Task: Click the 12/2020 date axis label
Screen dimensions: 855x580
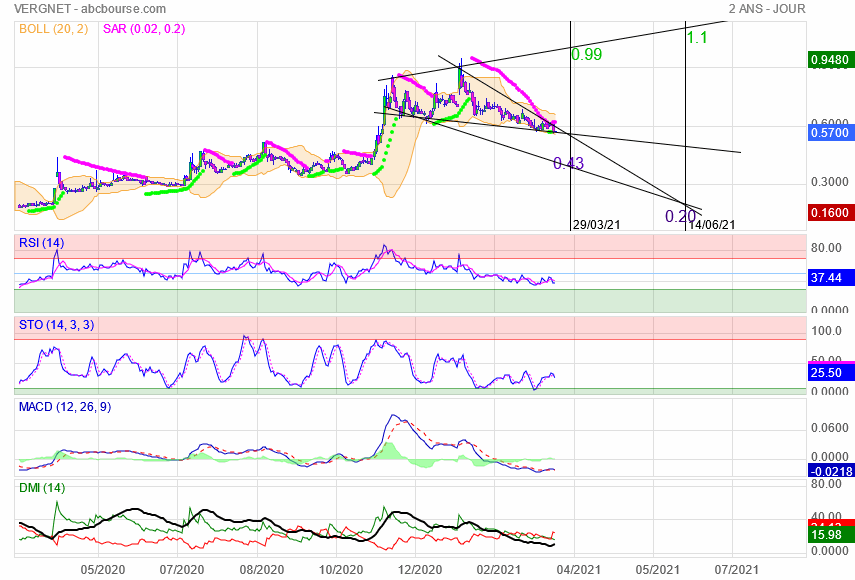Action: pyautogui.click(x=420, y=568)
